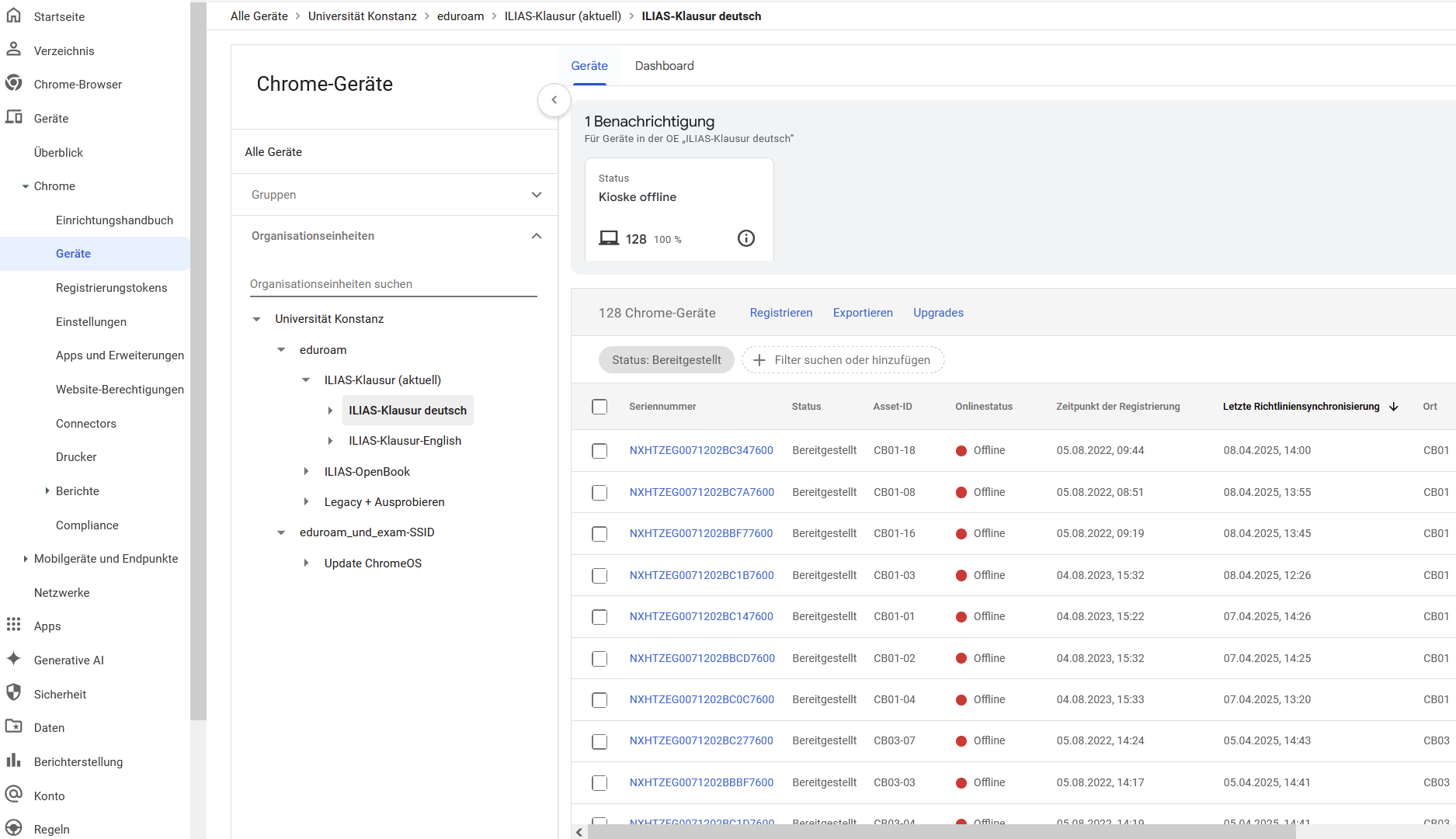The width and height of the screenshot is (1456, 839).
Task: Click info icon on Kioske offline card
Action: click(x=745, y=238)
